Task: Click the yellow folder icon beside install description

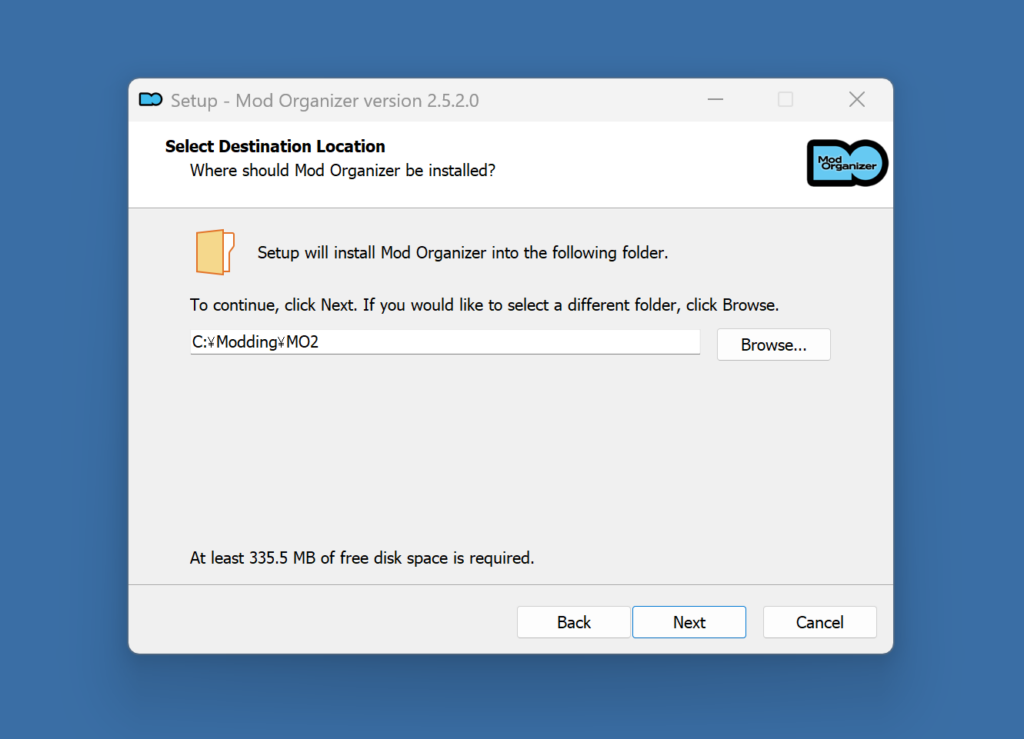Action: click(x=214, y=252)
